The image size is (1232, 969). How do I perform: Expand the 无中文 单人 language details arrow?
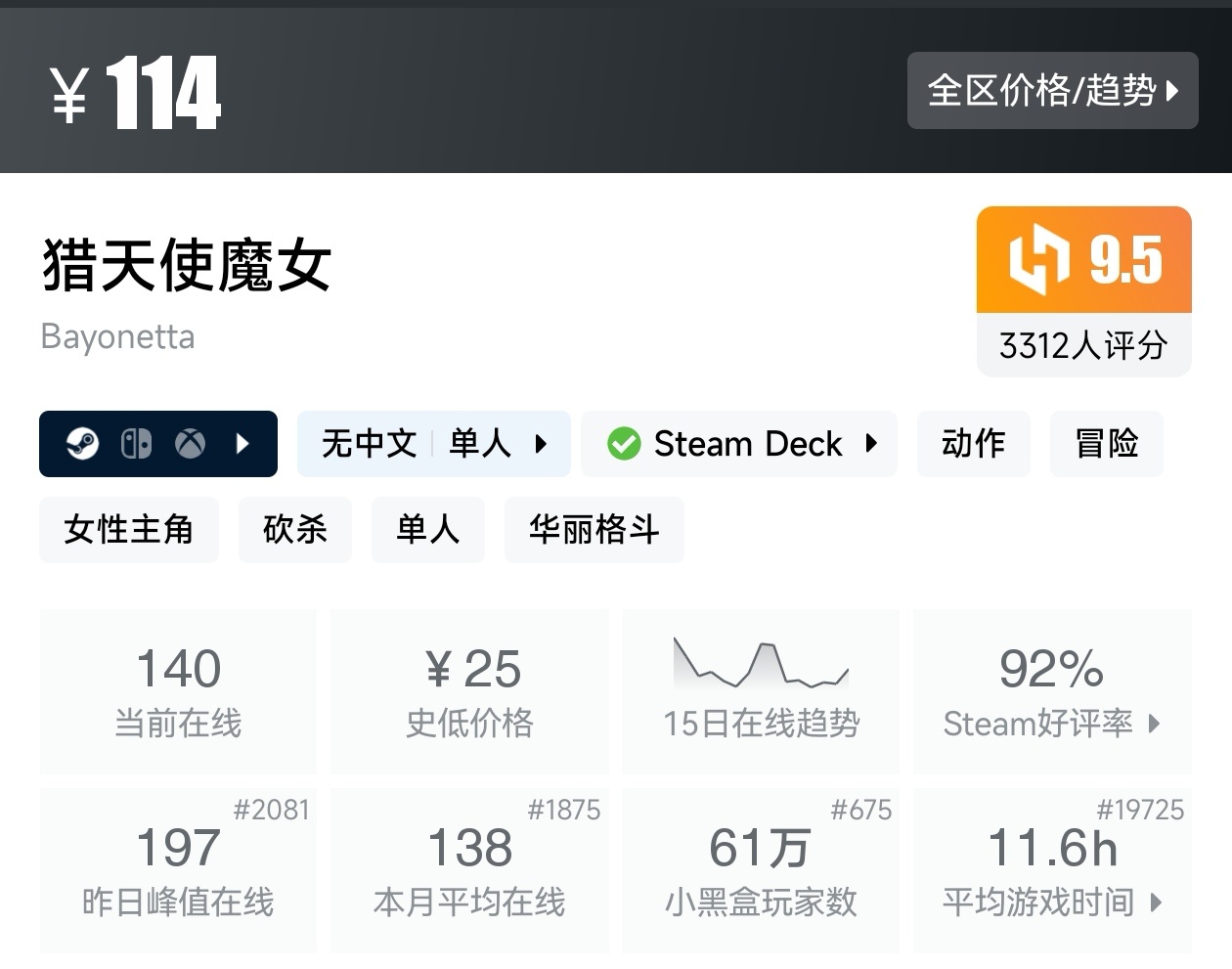tap(541, 444)
